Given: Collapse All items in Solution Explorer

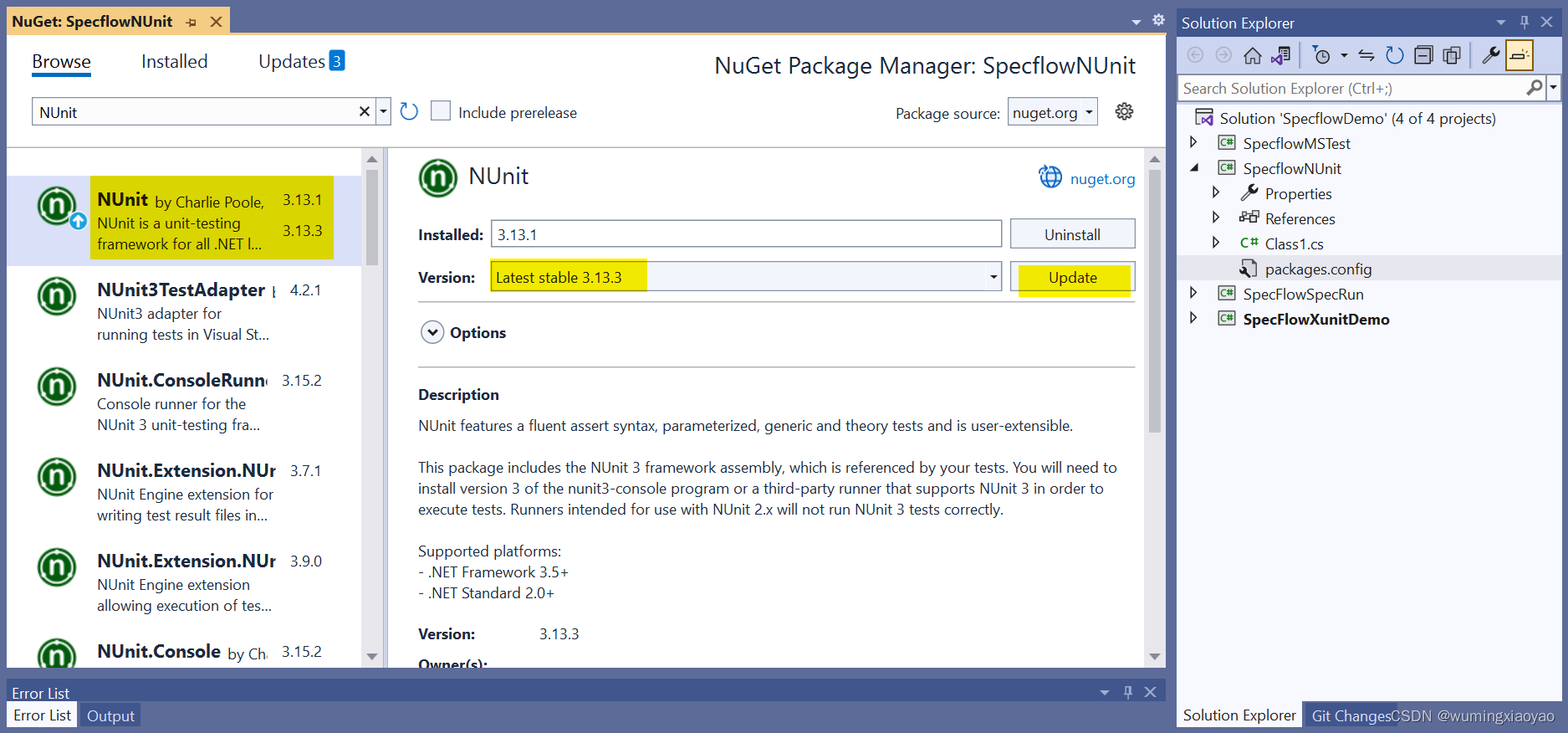Looking at the screenshot, I should coord(1423,55).
